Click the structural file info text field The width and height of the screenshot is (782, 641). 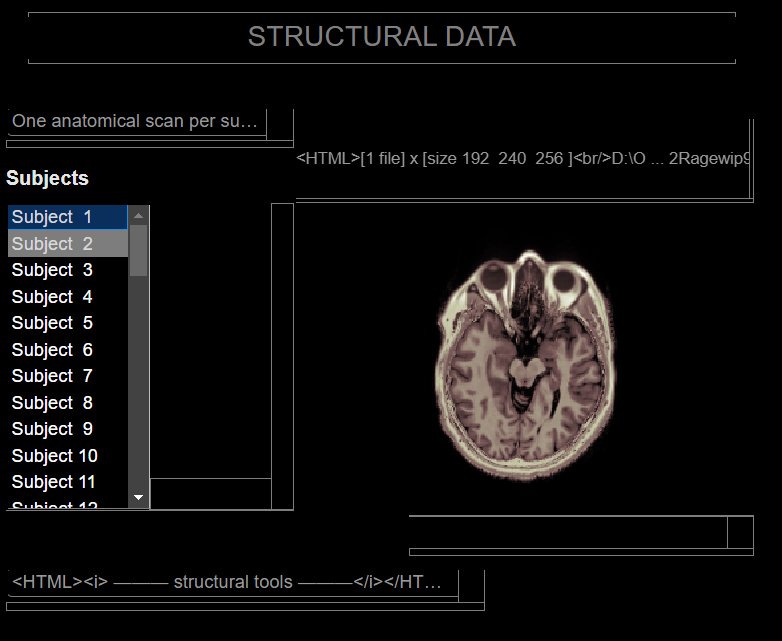pyautogui.click(x=523, y=158)
